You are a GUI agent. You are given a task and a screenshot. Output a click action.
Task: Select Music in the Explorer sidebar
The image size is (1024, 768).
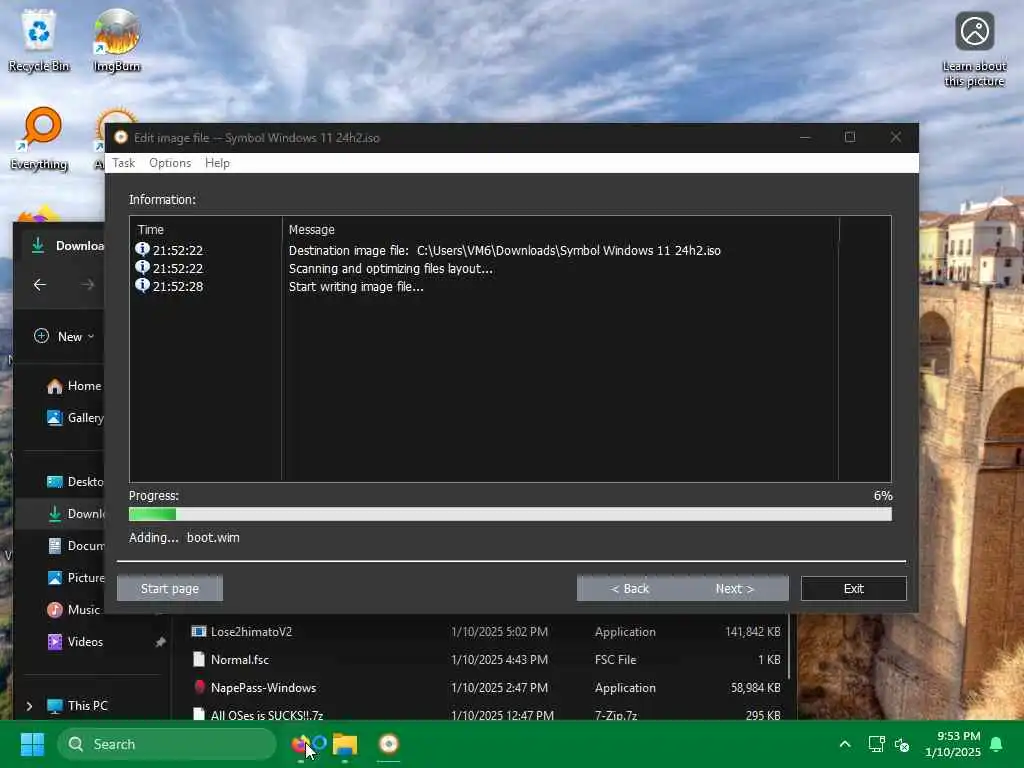(x=73, y=609)
